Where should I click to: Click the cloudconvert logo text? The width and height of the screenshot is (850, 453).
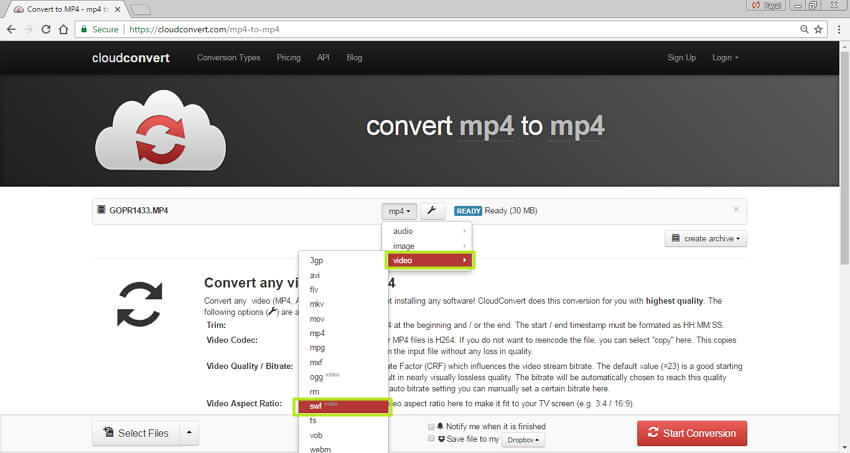click(x=131, y=58)
